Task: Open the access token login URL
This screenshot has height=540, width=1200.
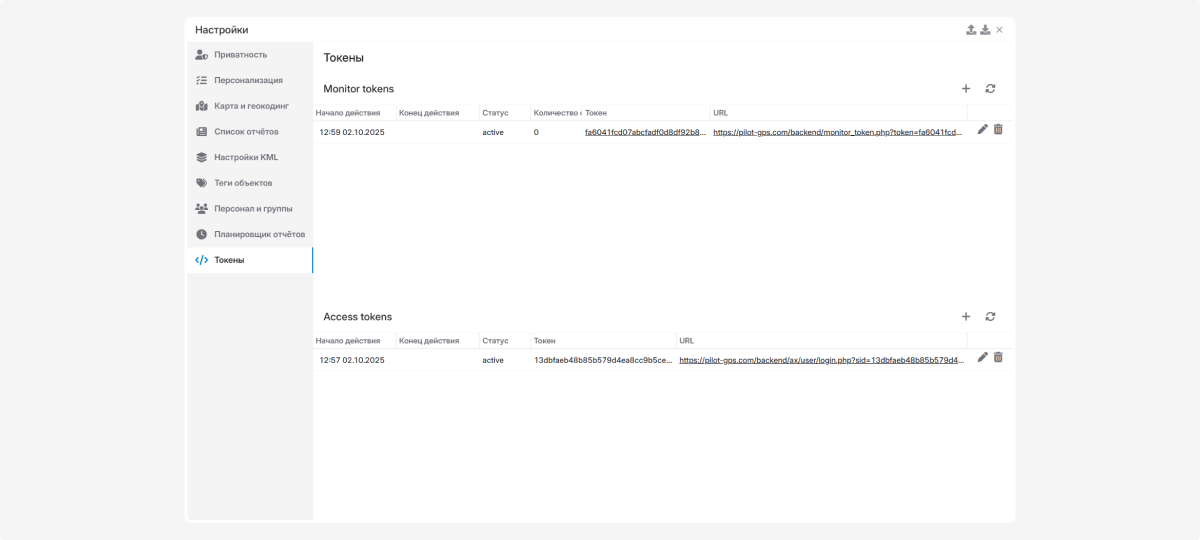Action: (x=821, y=360)
